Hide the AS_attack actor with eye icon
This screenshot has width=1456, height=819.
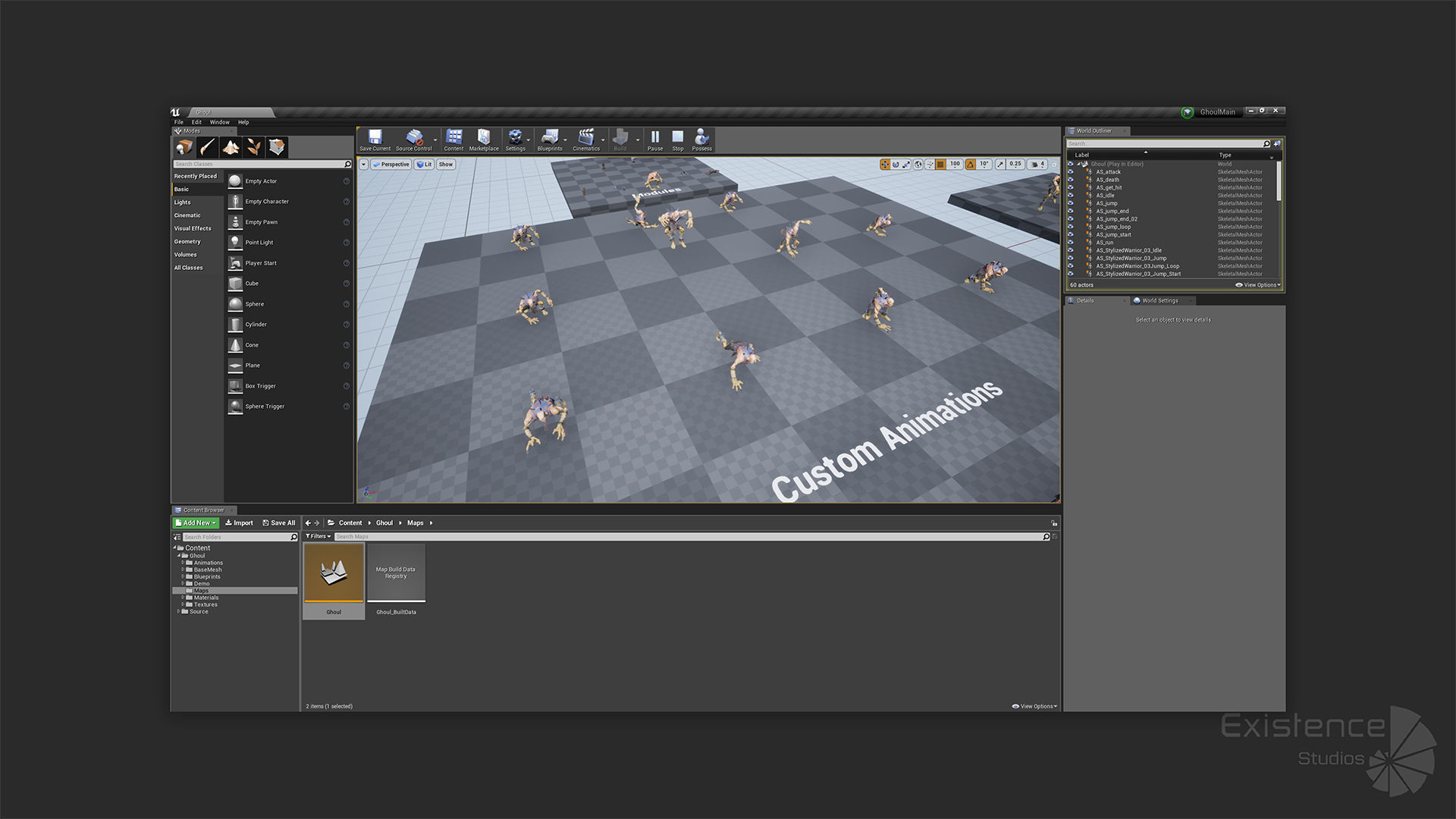tap(1071, 172)
